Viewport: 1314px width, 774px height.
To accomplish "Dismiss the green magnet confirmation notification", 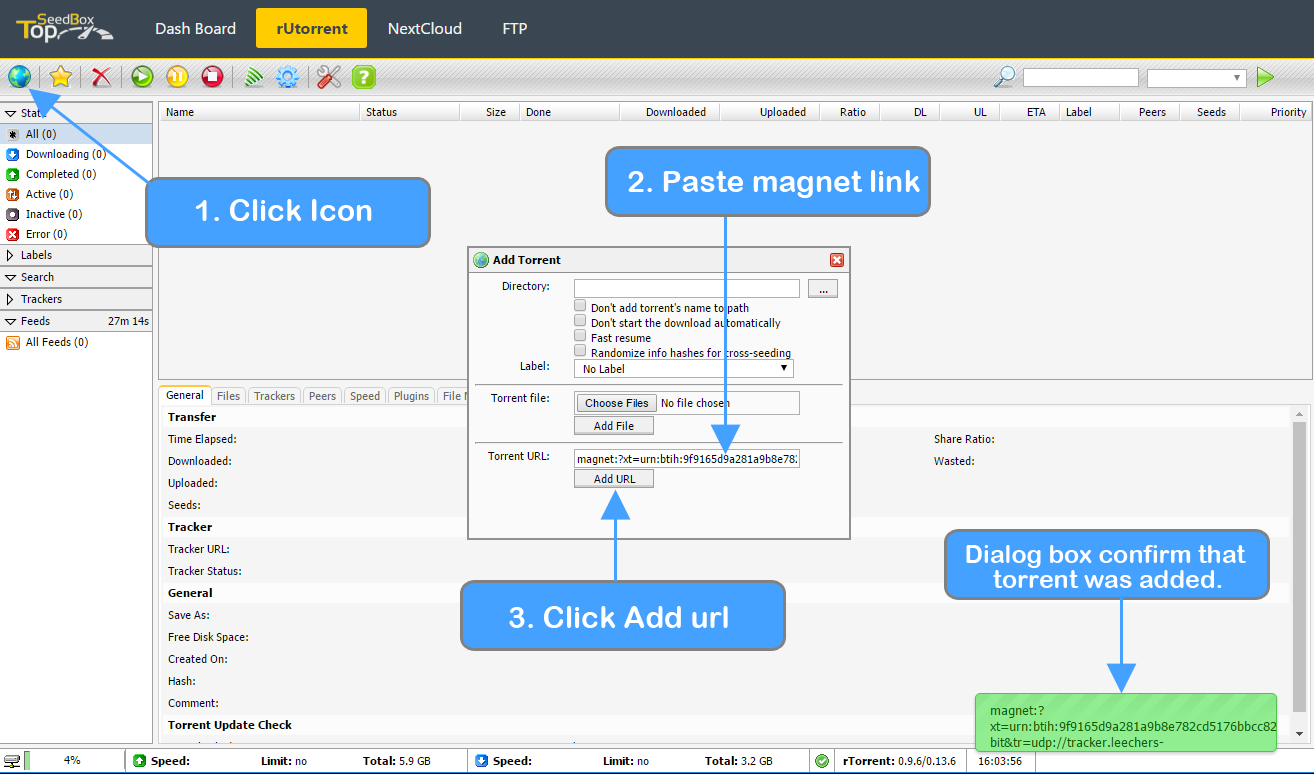I will coord(1126,723).
